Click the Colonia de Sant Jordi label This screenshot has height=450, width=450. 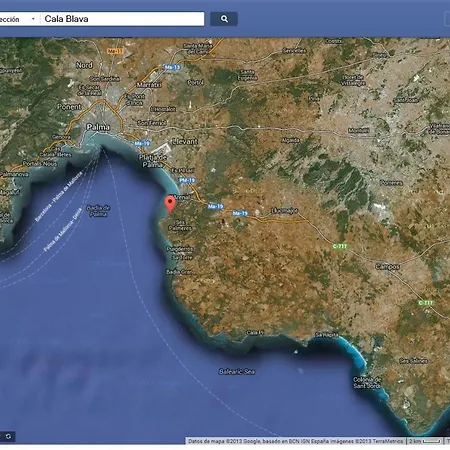[367, 382]
